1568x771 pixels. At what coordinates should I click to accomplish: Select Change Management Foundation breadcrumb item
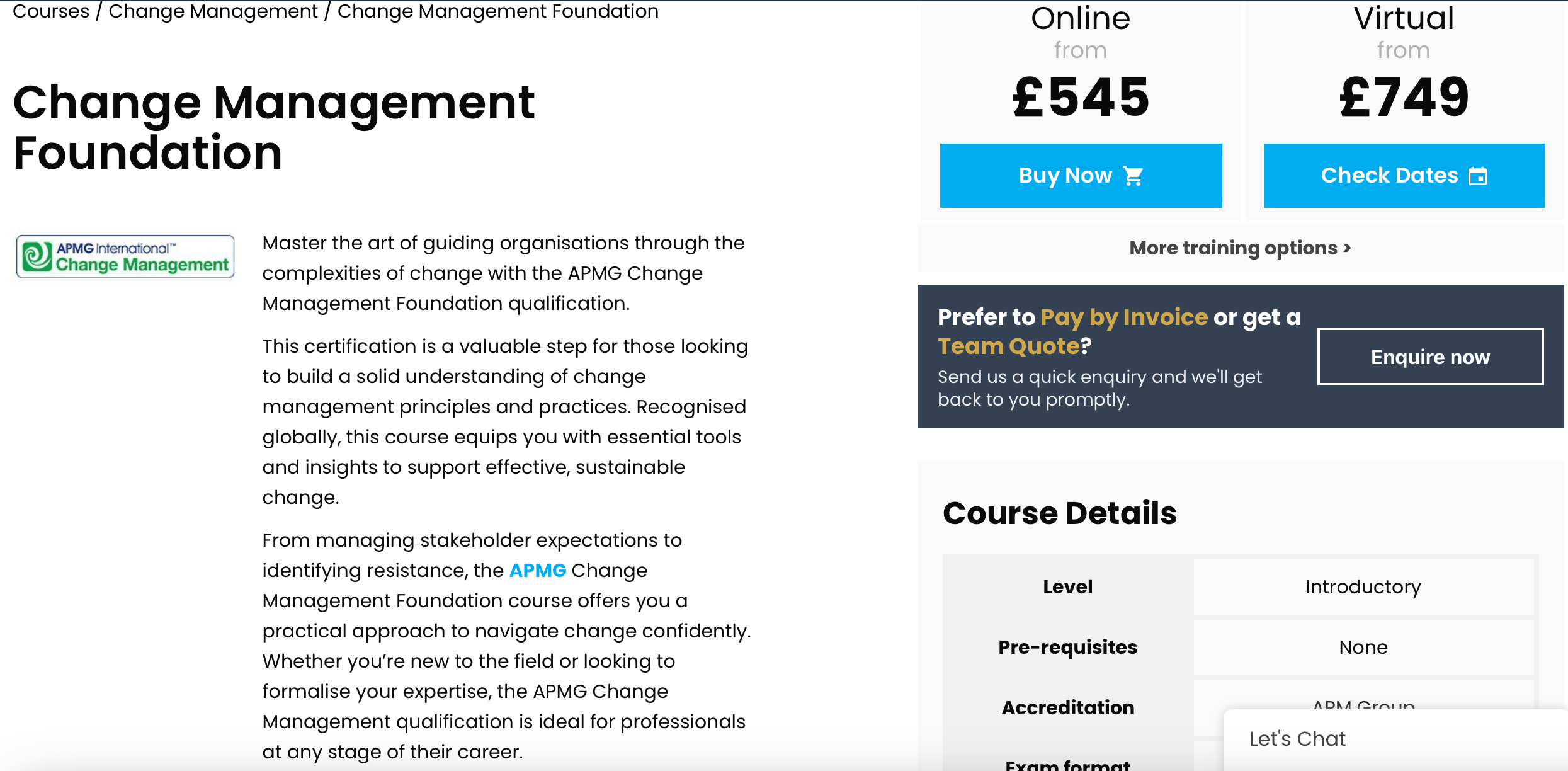pos(497,11)
